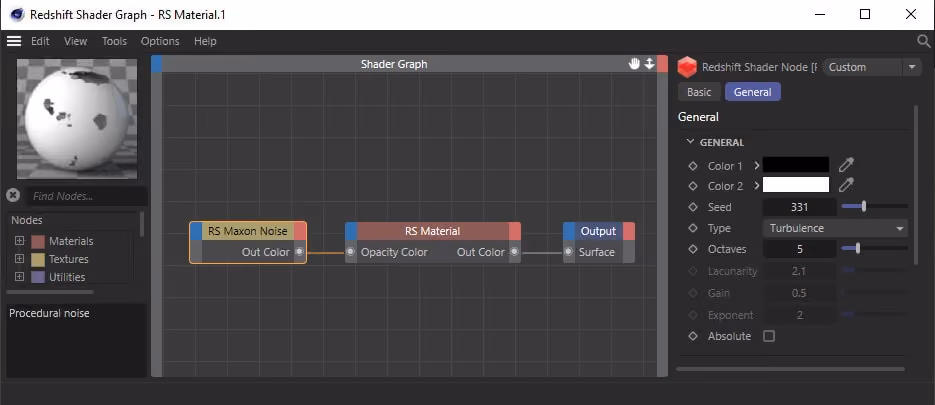Click the Seed slider
Screen dimensions: 935x405
click(x=874, y=206)
